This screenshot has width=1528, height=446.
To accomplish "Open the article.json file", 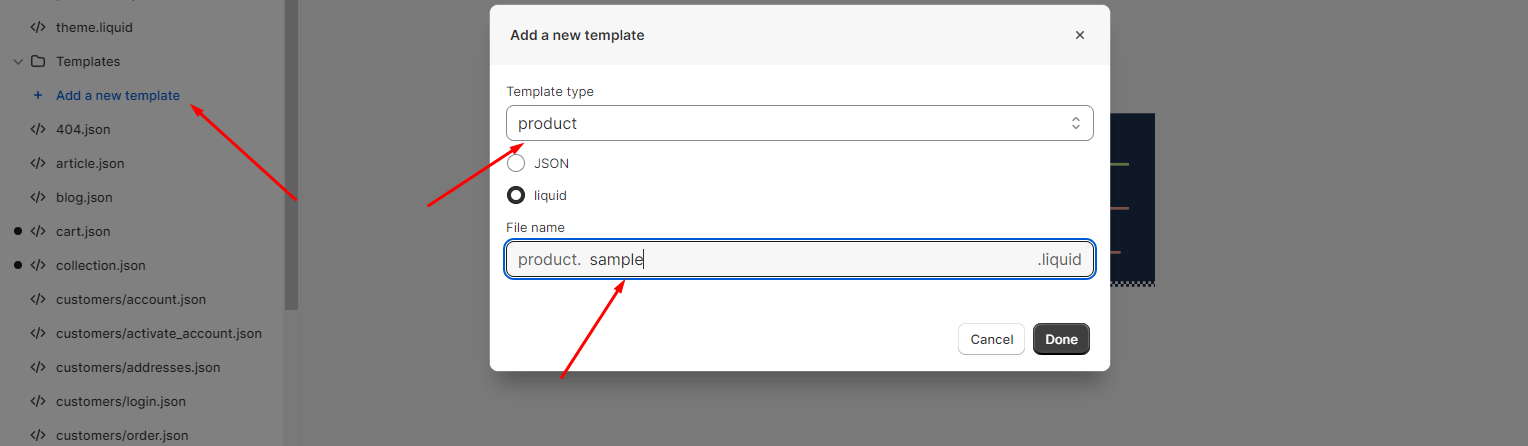I will (90, 164).
